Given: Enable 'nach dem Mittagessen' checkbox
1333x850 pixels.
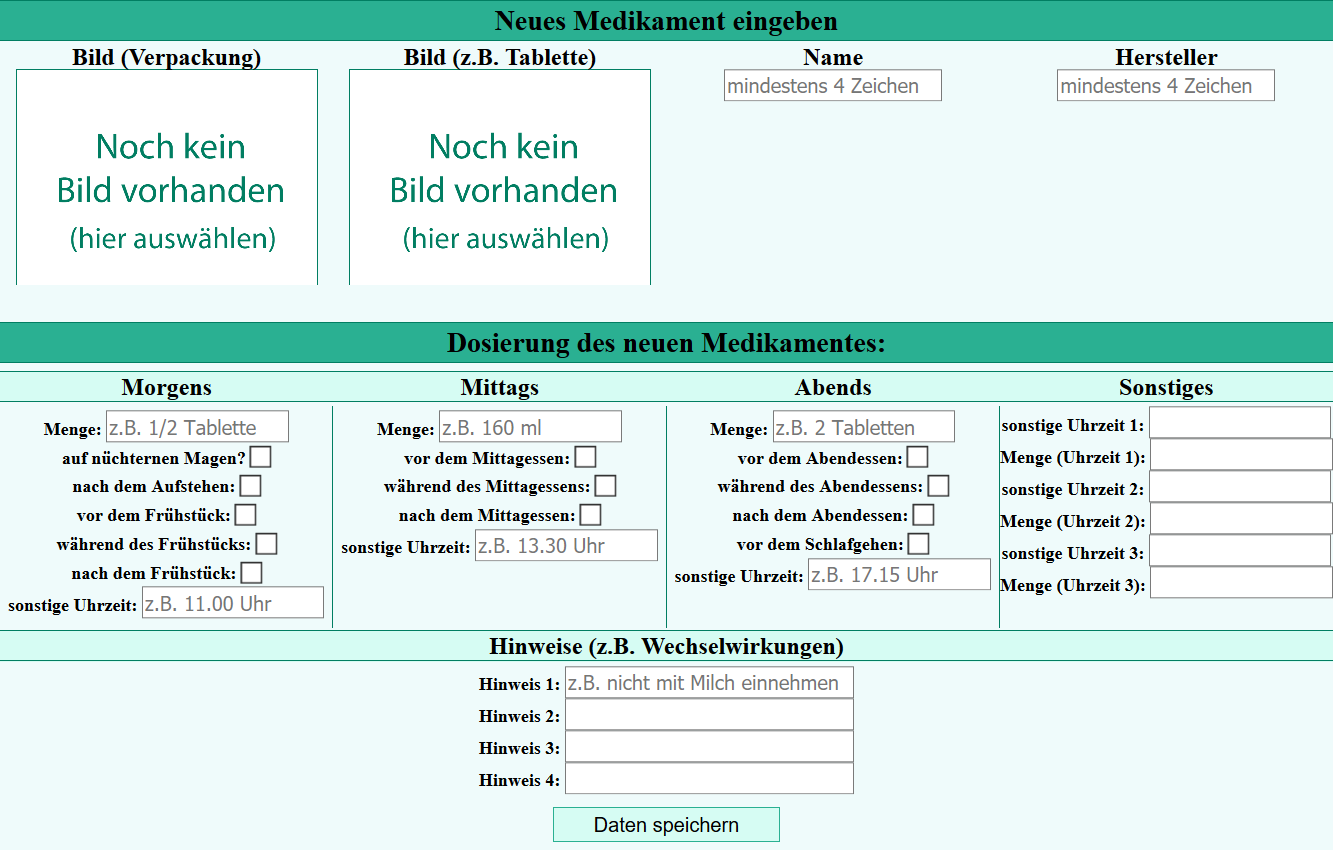Looking at the screenshot, I should 591,515.
